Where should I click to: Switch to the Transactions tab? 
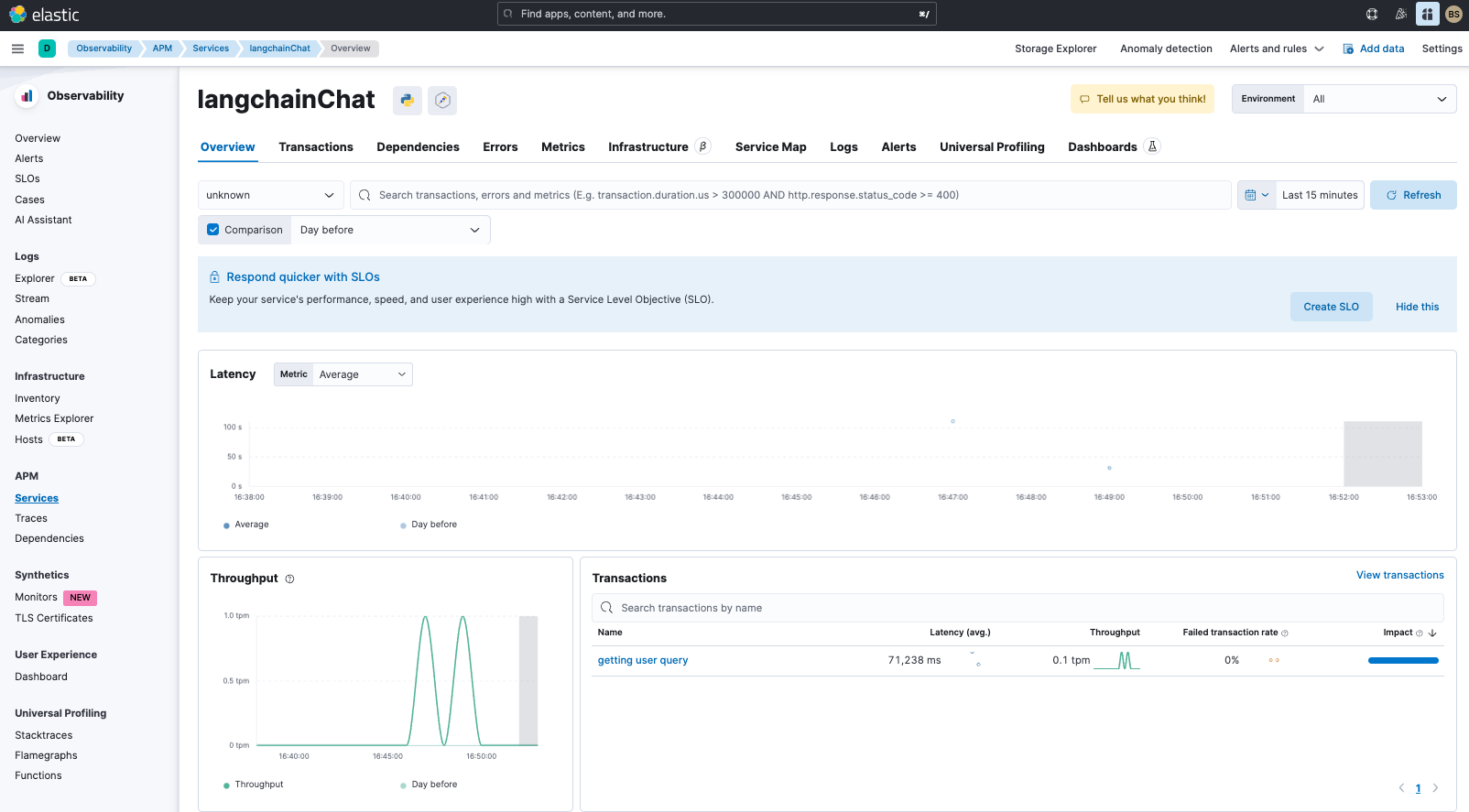pyautogui.click(x=316, y=146)
